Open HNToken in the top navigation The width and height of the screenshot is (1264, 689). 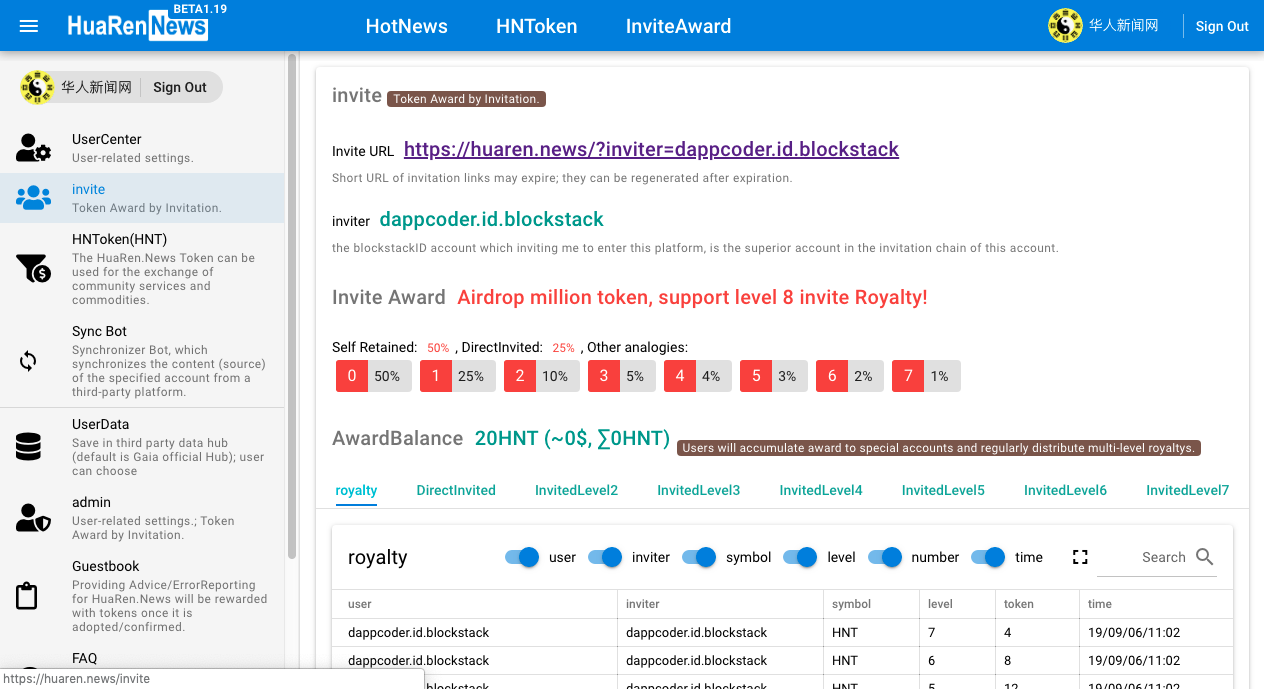pyautogui.click(x=537, y=26)
